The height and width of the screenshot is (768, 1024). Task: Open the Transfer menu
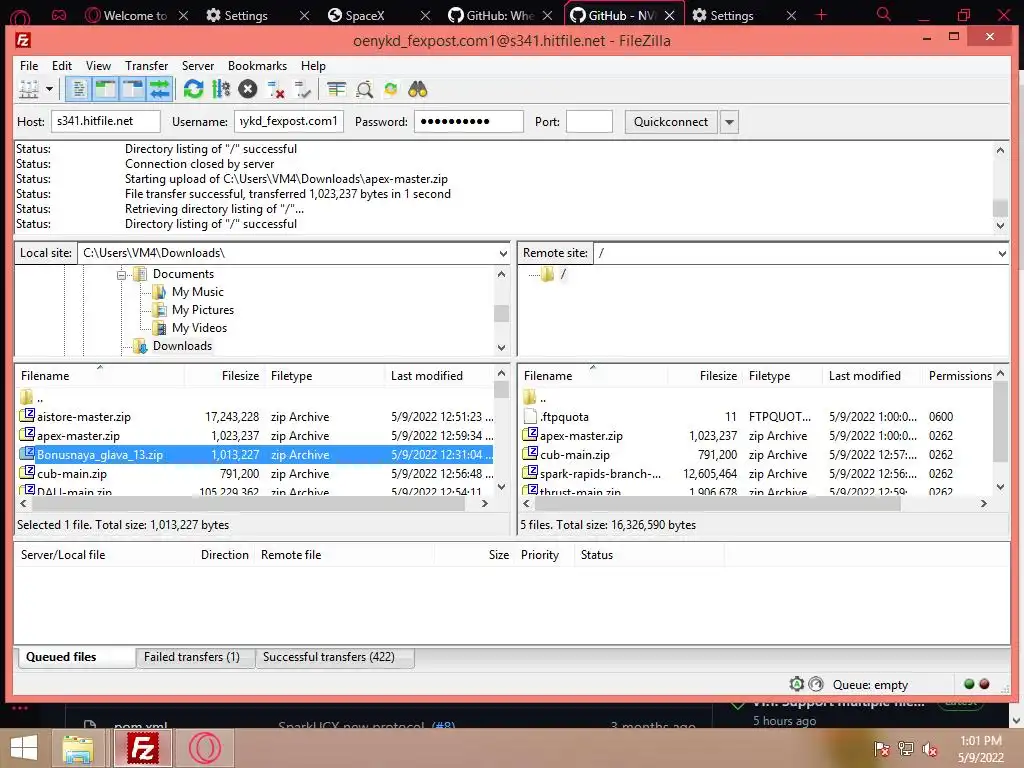pos(146,66)
